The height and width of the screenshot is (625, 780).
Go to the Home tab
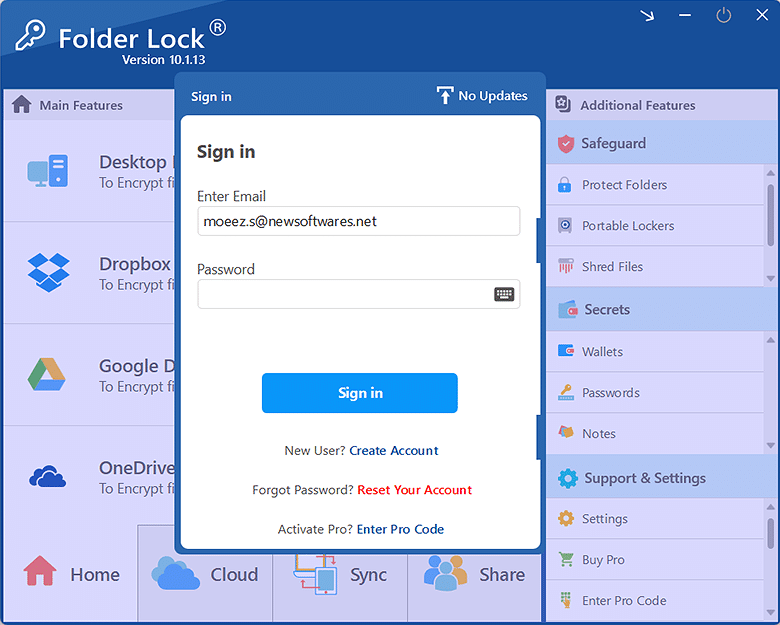coord(70,574)
